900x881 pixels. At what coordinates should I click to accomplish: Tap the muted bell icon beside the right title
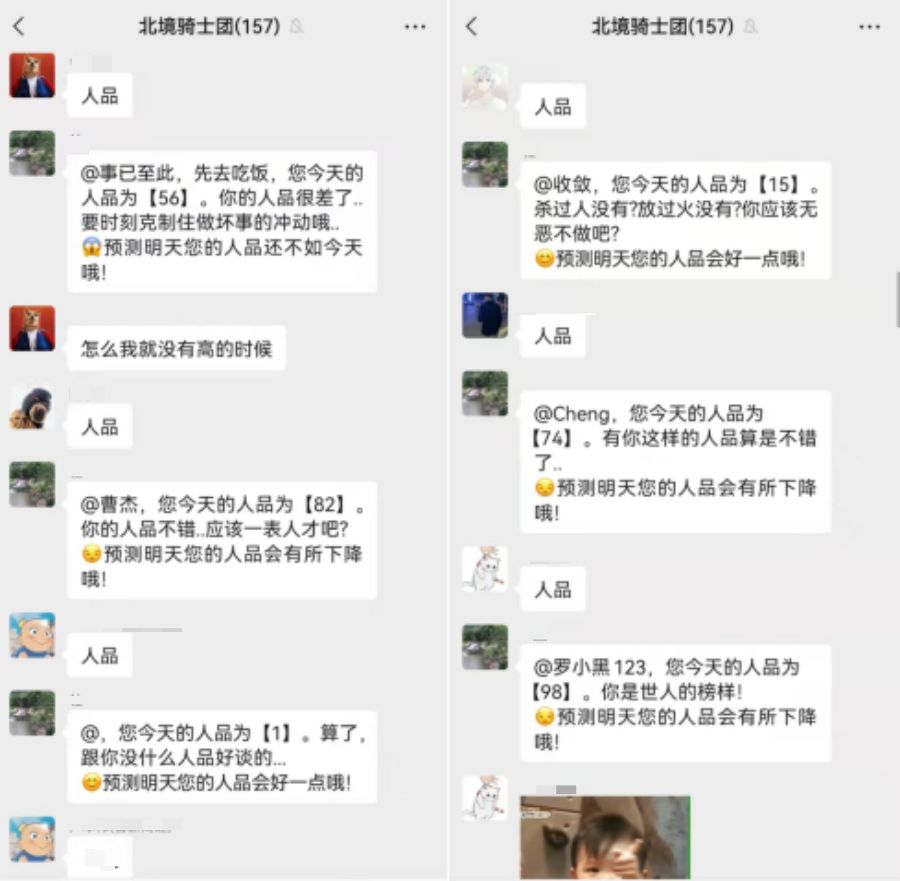click(750, 26)
